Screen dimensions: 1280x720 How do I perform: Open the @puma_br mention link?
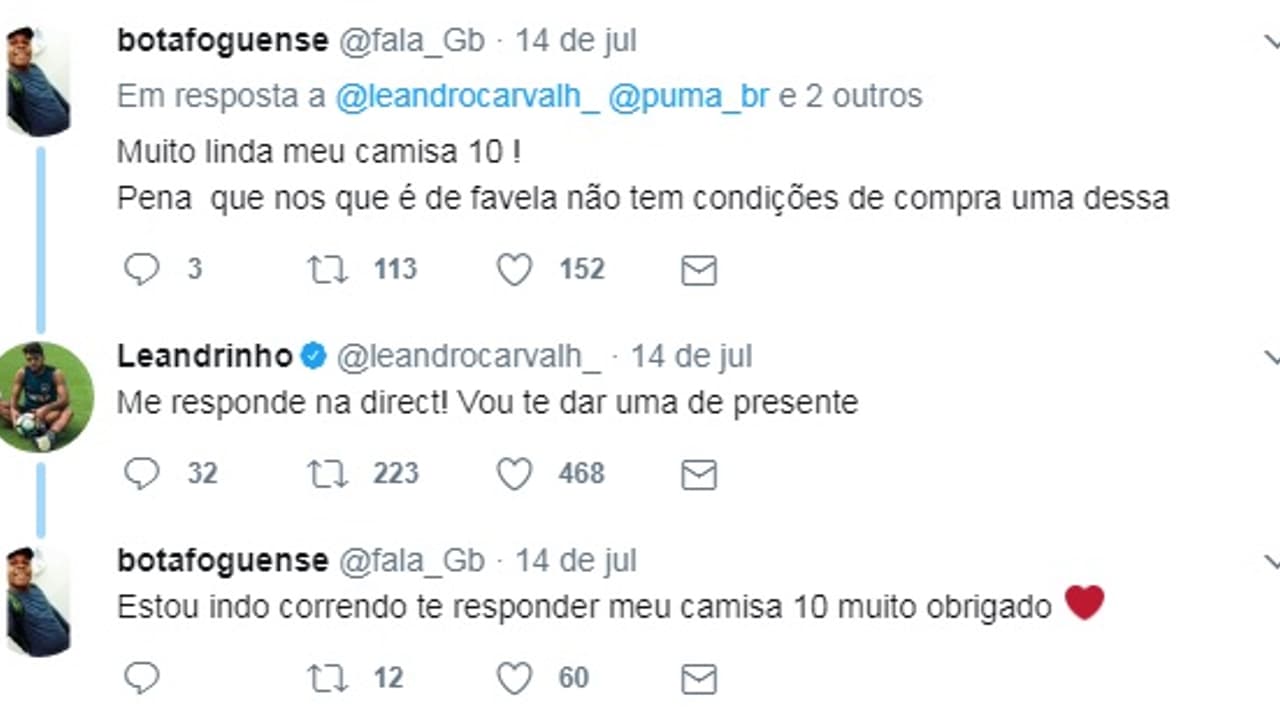point(688,96)
